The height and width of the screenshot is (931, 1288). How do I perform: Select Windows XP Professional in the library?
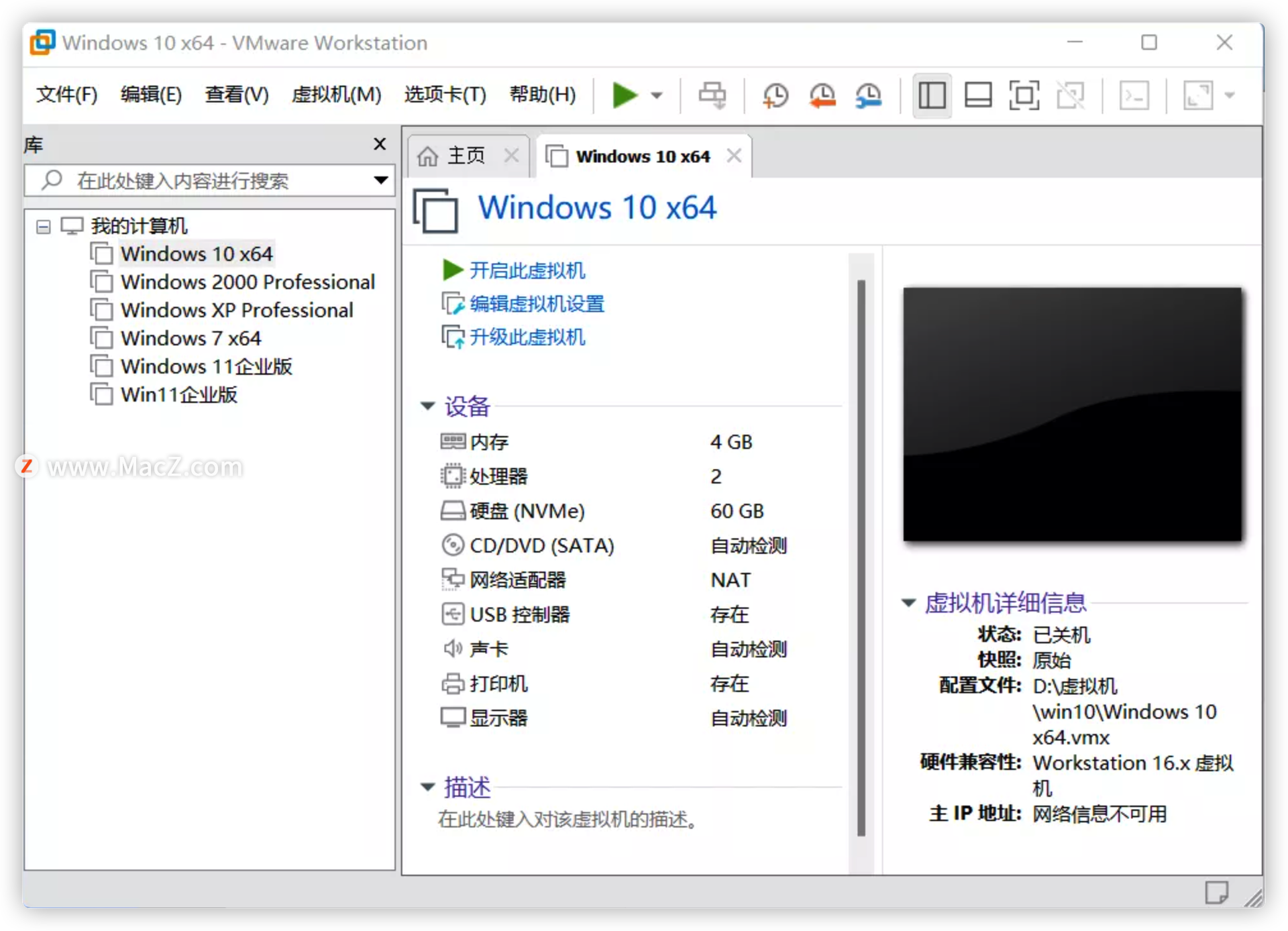point(236,311)
